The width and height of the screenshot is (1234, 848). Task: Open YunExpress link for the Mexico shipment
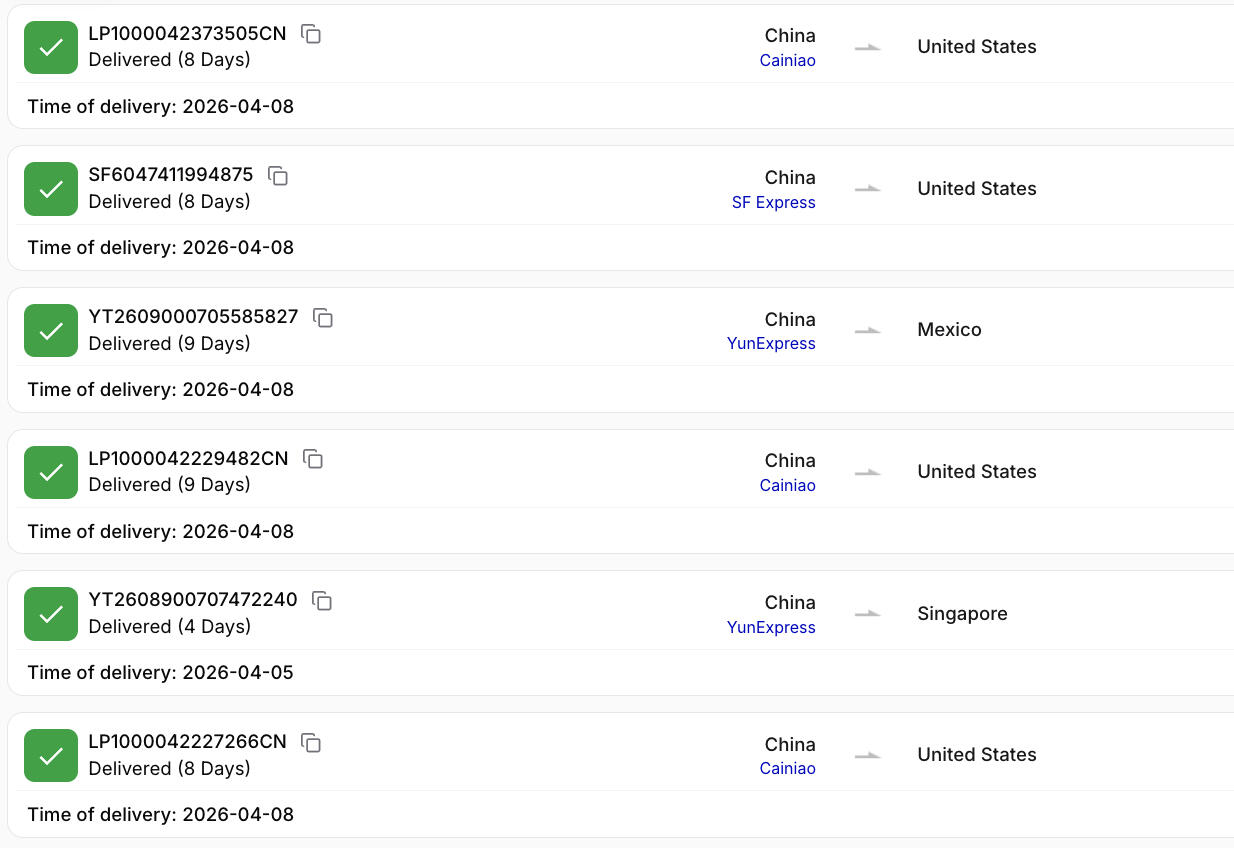[x=771, y=344]
